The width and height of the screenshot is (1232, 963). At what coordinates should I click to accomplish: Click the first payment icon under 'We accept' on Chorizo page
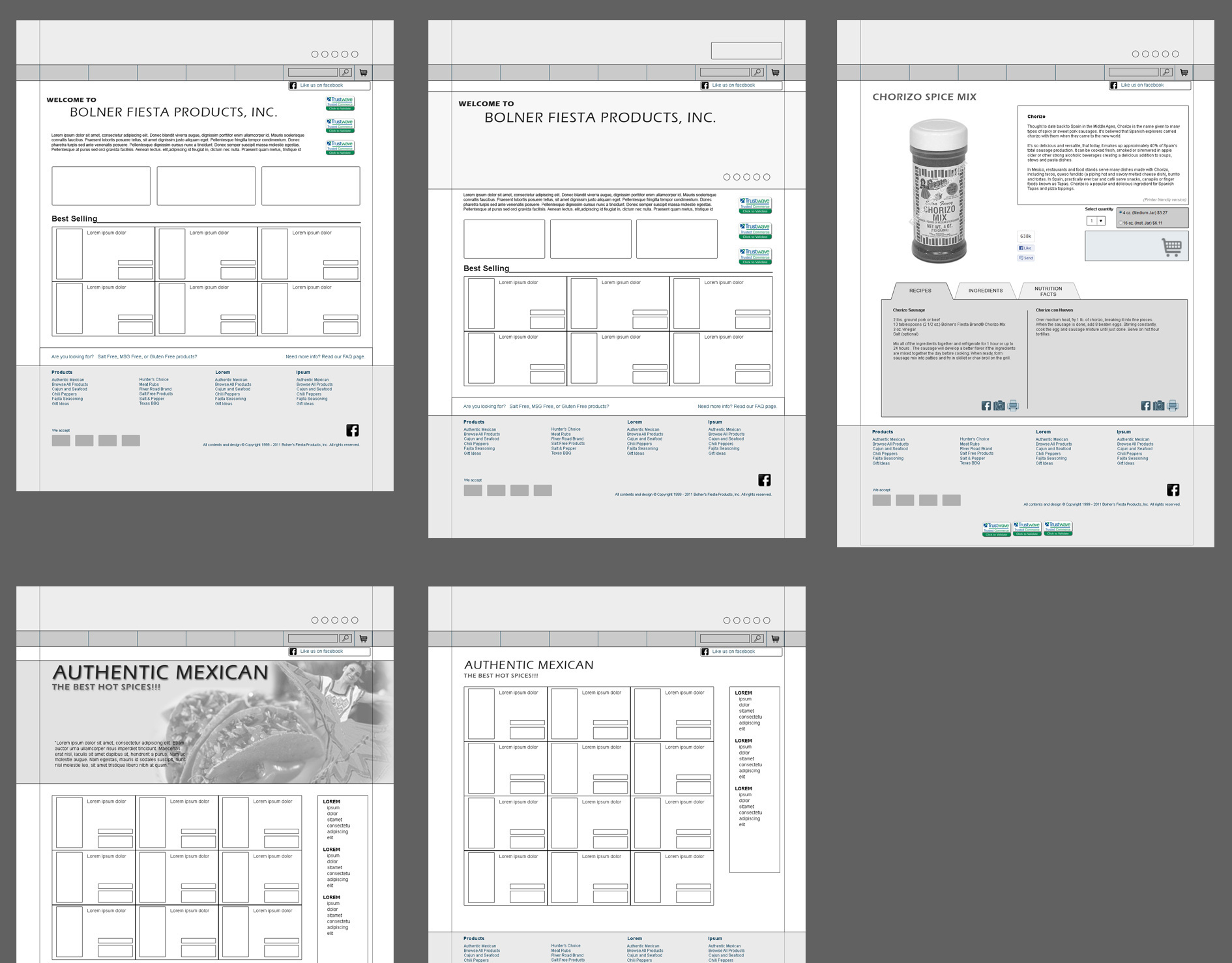coord(881,500)
